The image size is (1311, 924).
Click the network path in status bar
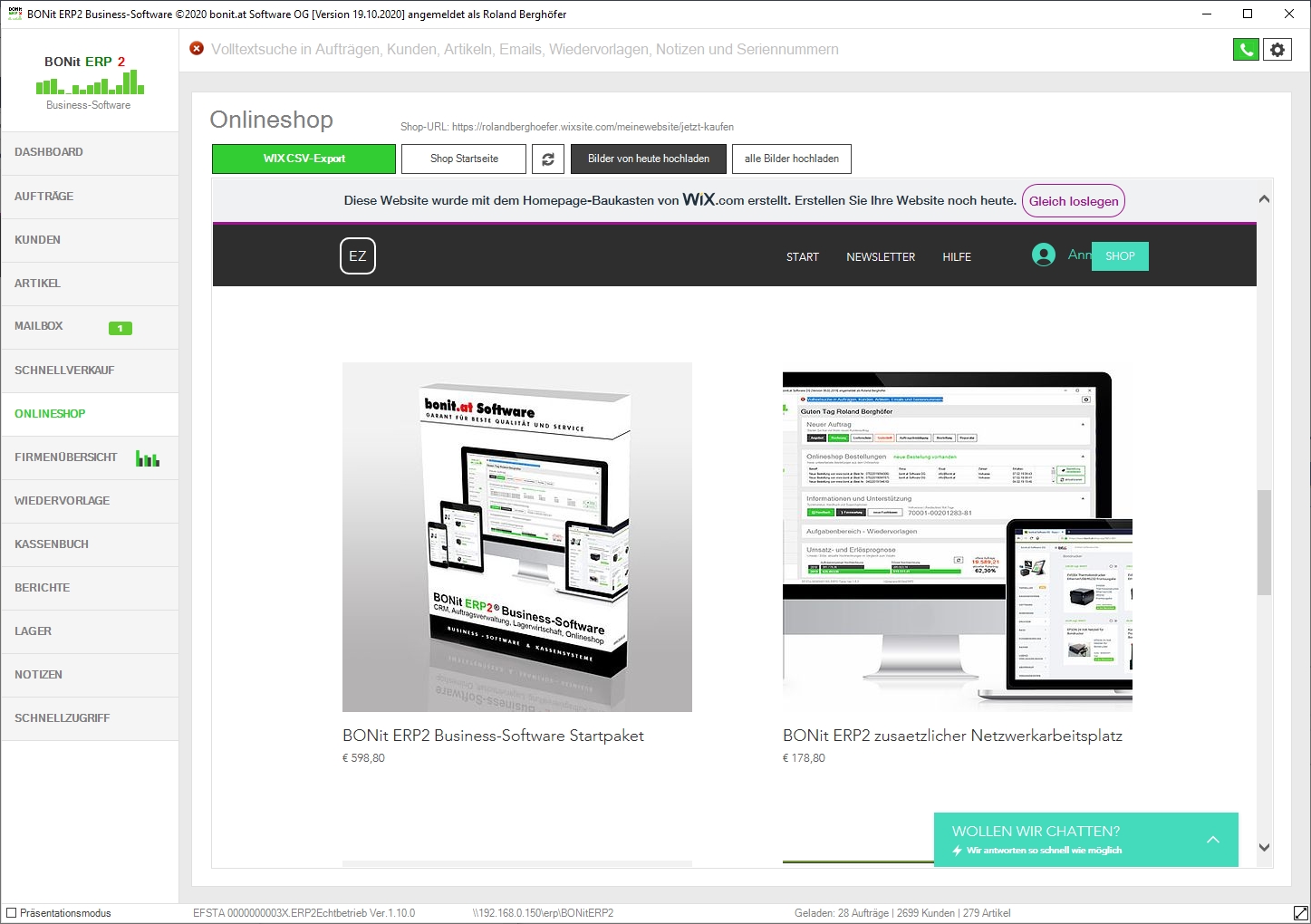(543, 913)
